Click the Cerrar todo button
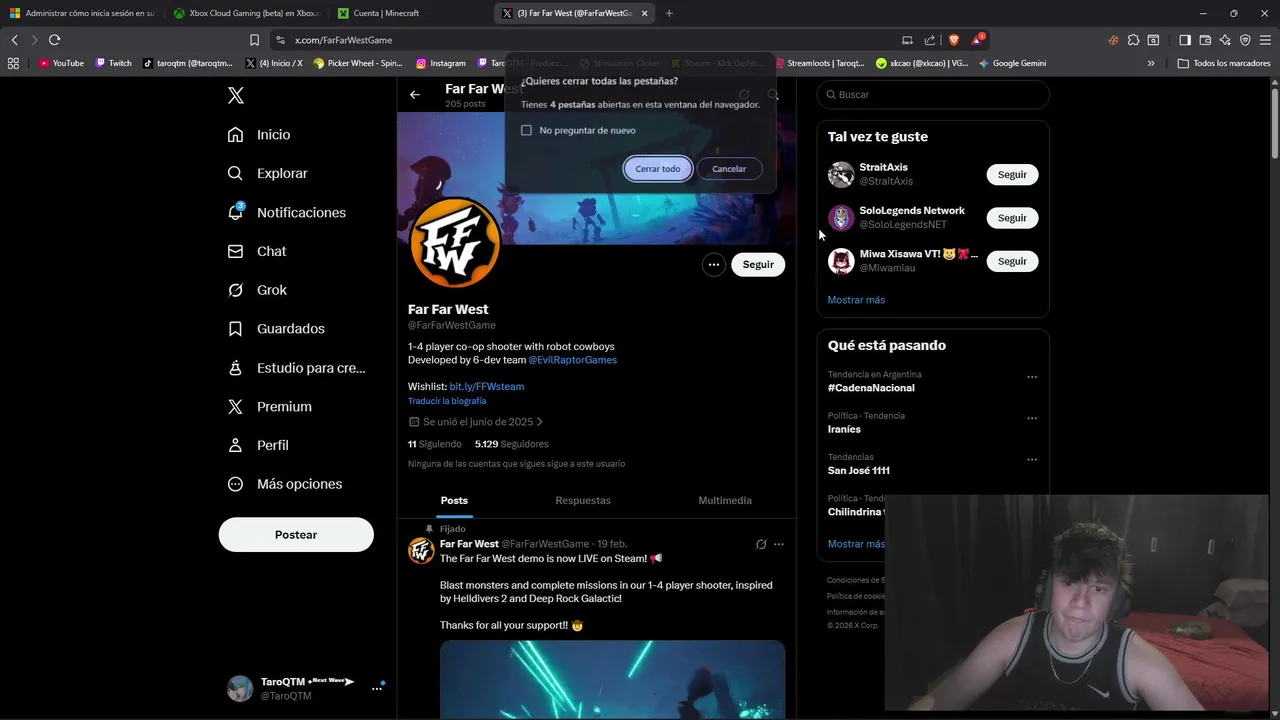Image resolution: width=1280 pixels, height=720 pixels. [658, 169]
